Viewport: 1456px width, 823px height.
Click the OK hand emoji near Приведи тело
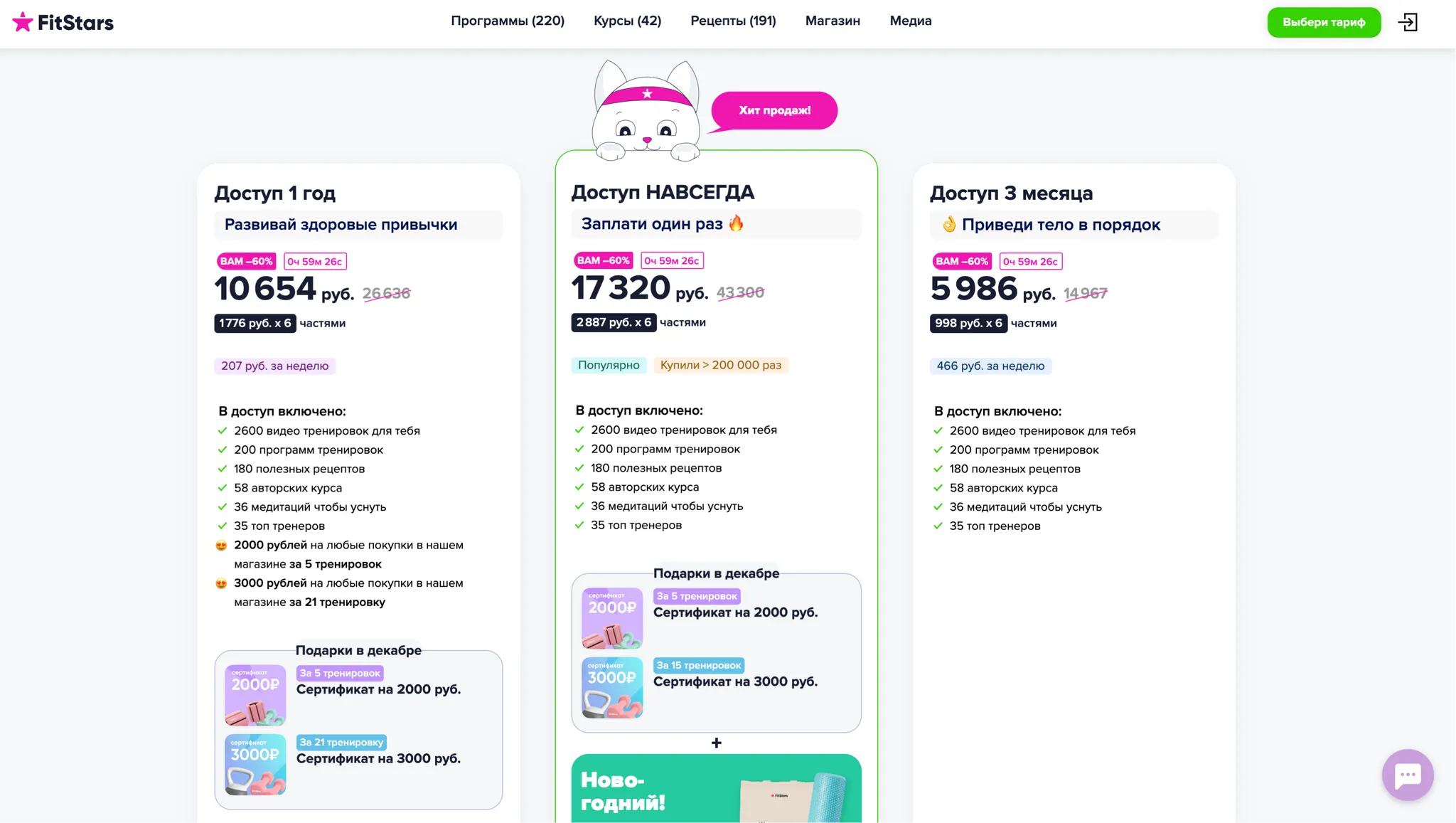(948, 225)
